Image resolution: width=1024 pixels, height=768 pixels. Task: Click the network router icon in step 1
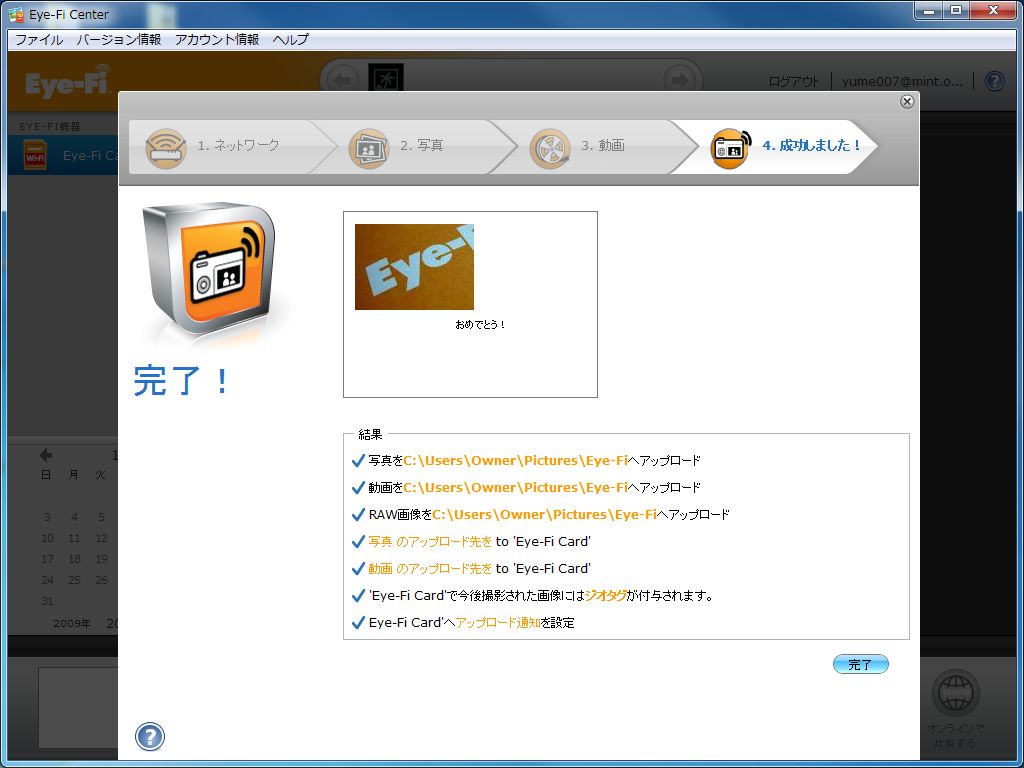[x=166, y=148]
